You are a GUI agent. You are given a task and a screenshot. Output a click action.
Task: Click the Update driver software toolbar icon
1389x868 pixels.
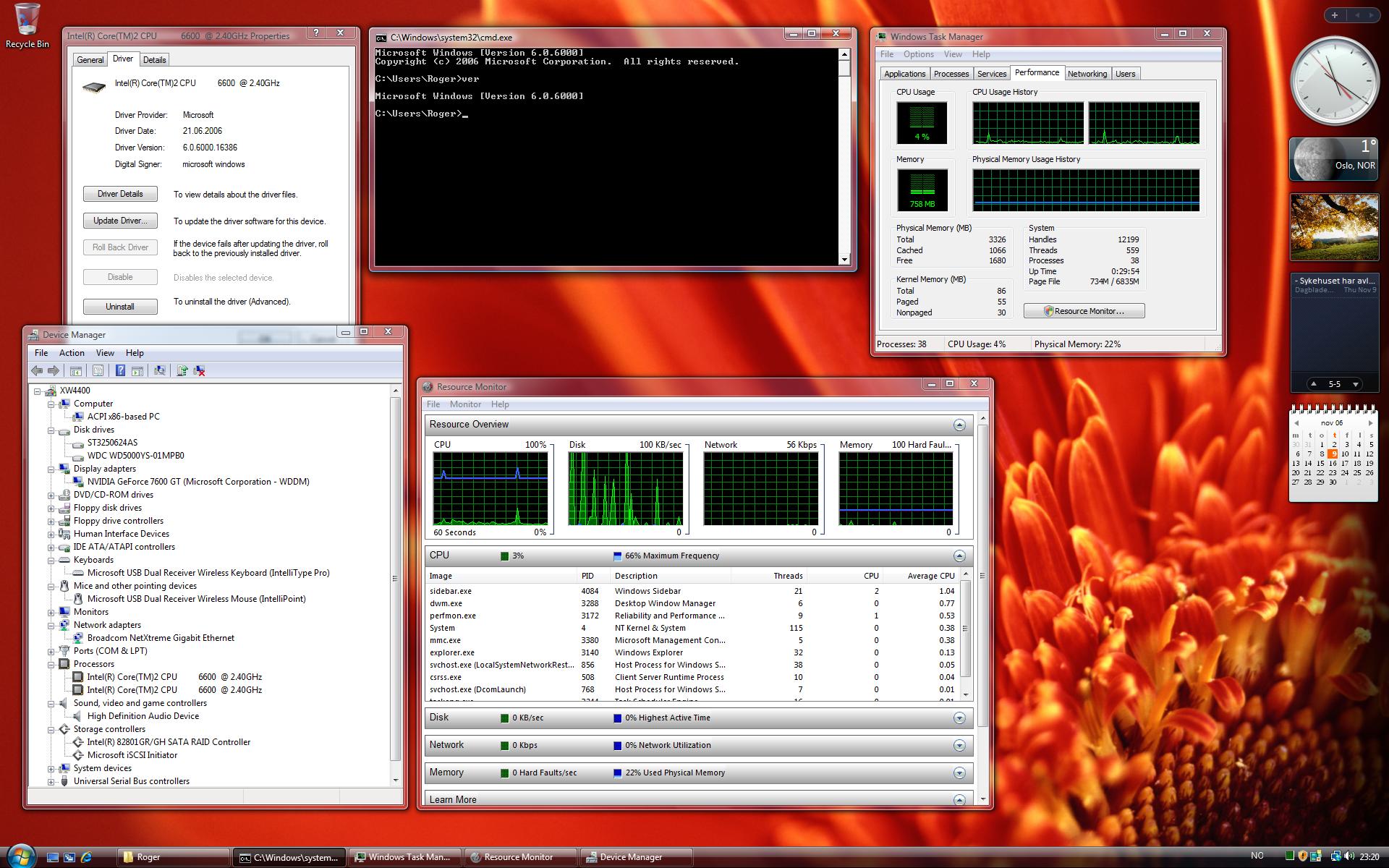(x=182, y=370)
